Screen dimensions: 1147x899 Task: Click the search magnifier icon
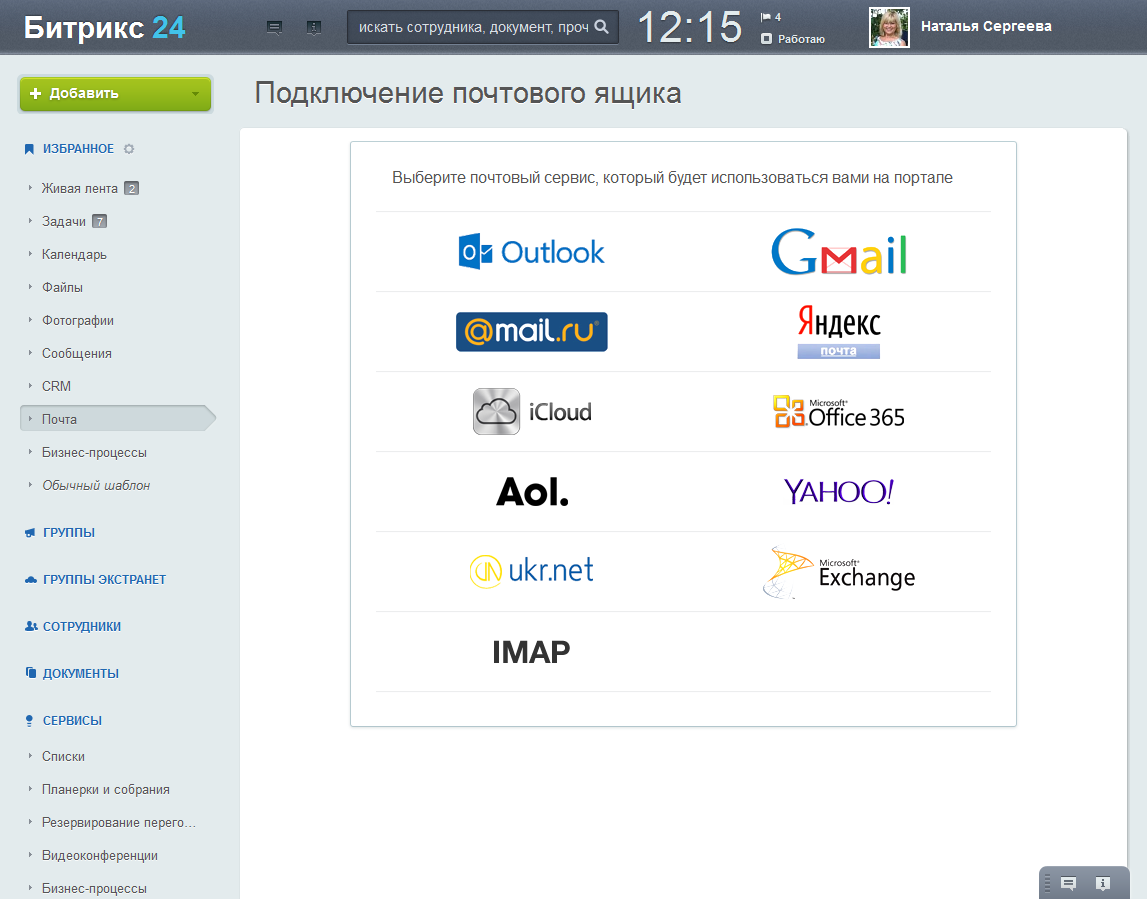601,27
